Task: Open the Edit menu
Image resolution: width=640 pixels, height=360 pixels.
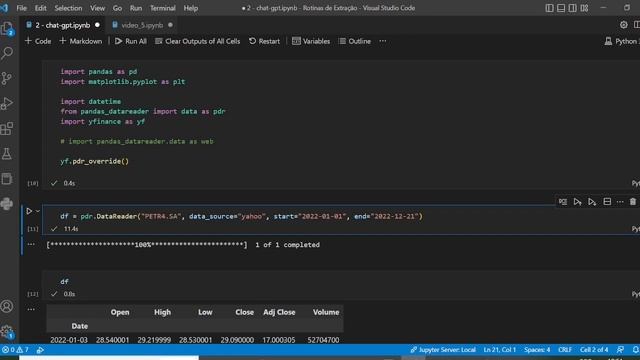Action: [x=40, y=8]
